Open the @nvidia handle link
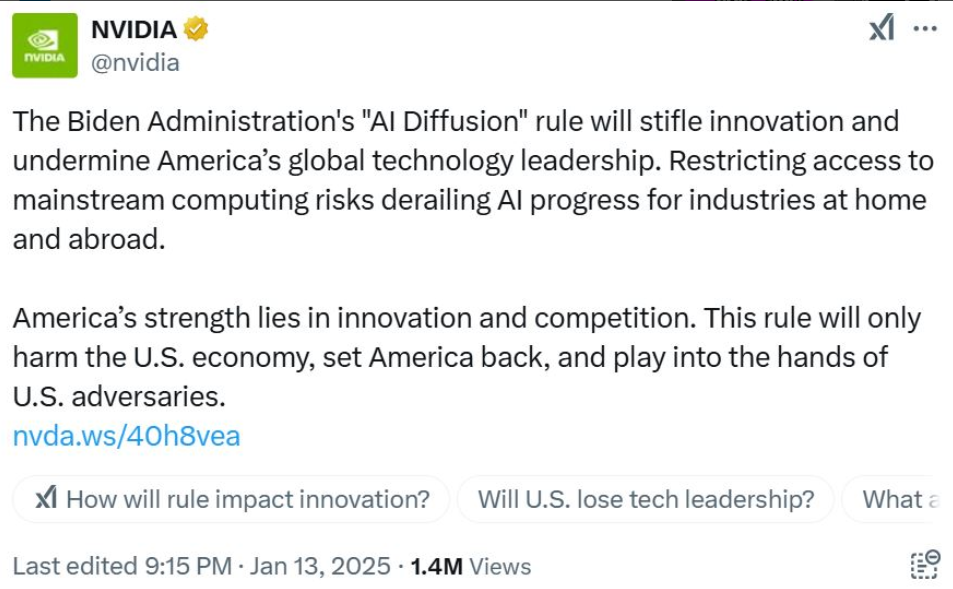The width and height of the screenshot is (953, 589). click(x=135, y=62)
